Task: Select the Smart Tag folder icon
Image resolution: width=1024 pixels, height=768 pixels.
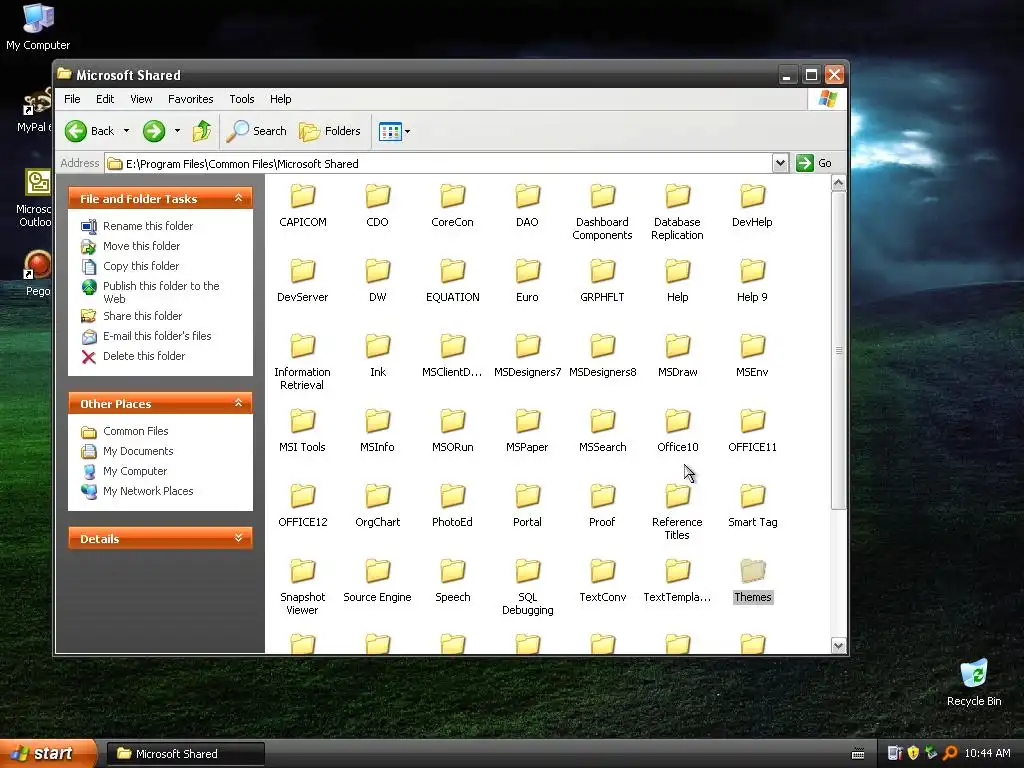Action: click(x=752, y=496)
